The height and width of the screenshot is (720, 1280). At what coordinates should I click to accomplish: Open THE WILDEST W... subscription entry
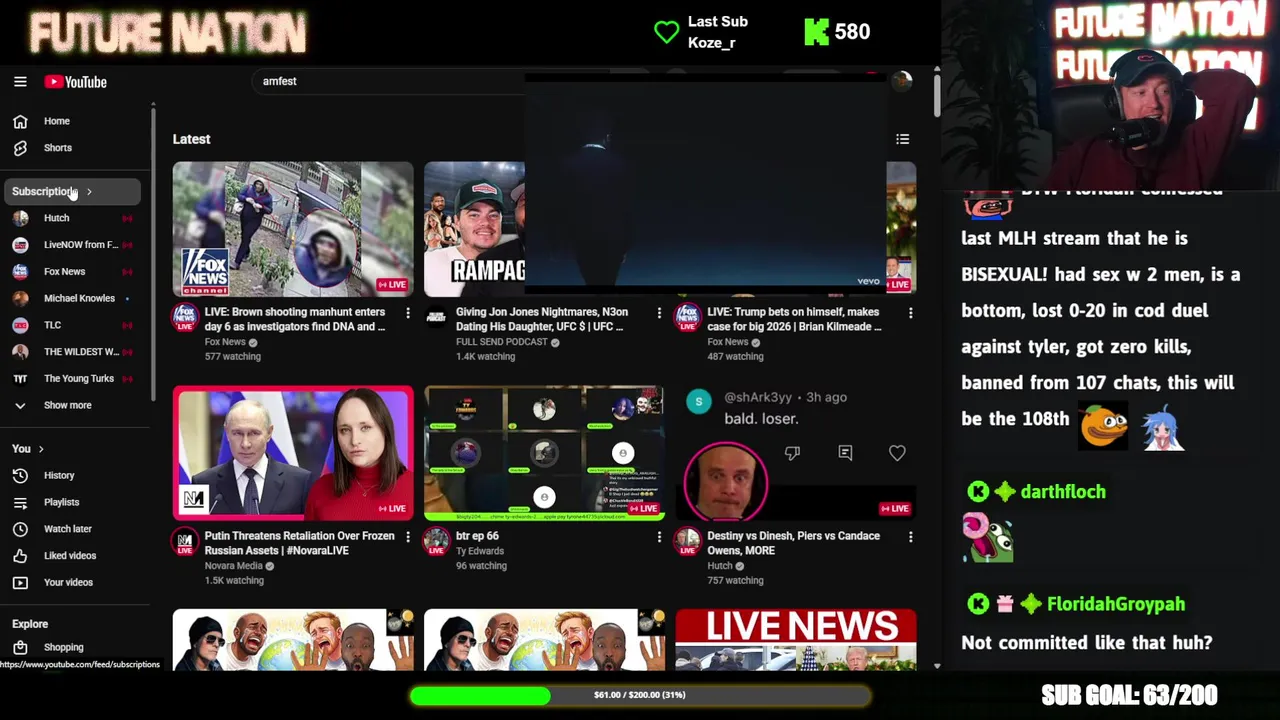click(74, 352)
